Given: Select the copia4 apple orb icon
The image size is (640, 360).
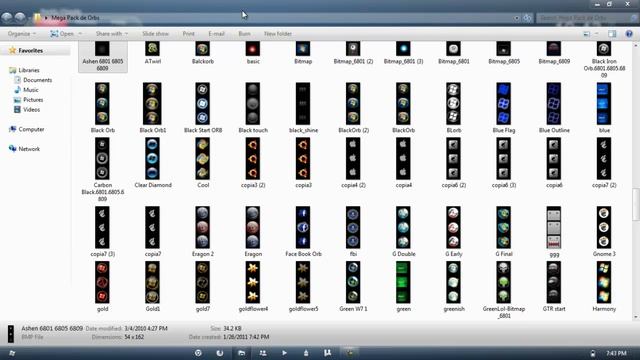Looking at the screenshot, I should (x=403, y=158).
